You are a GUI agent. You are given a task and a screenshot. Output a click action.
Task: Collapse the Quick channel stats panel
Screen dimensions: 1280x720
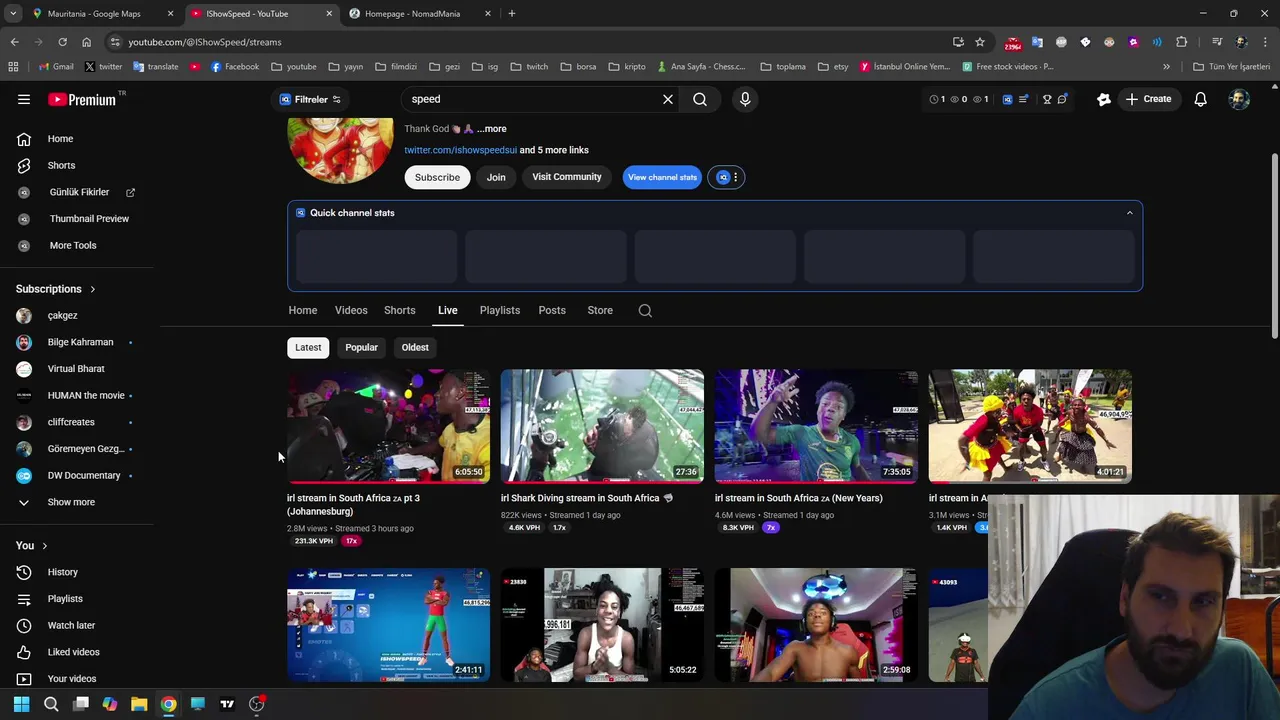(x=1130, y=213)
